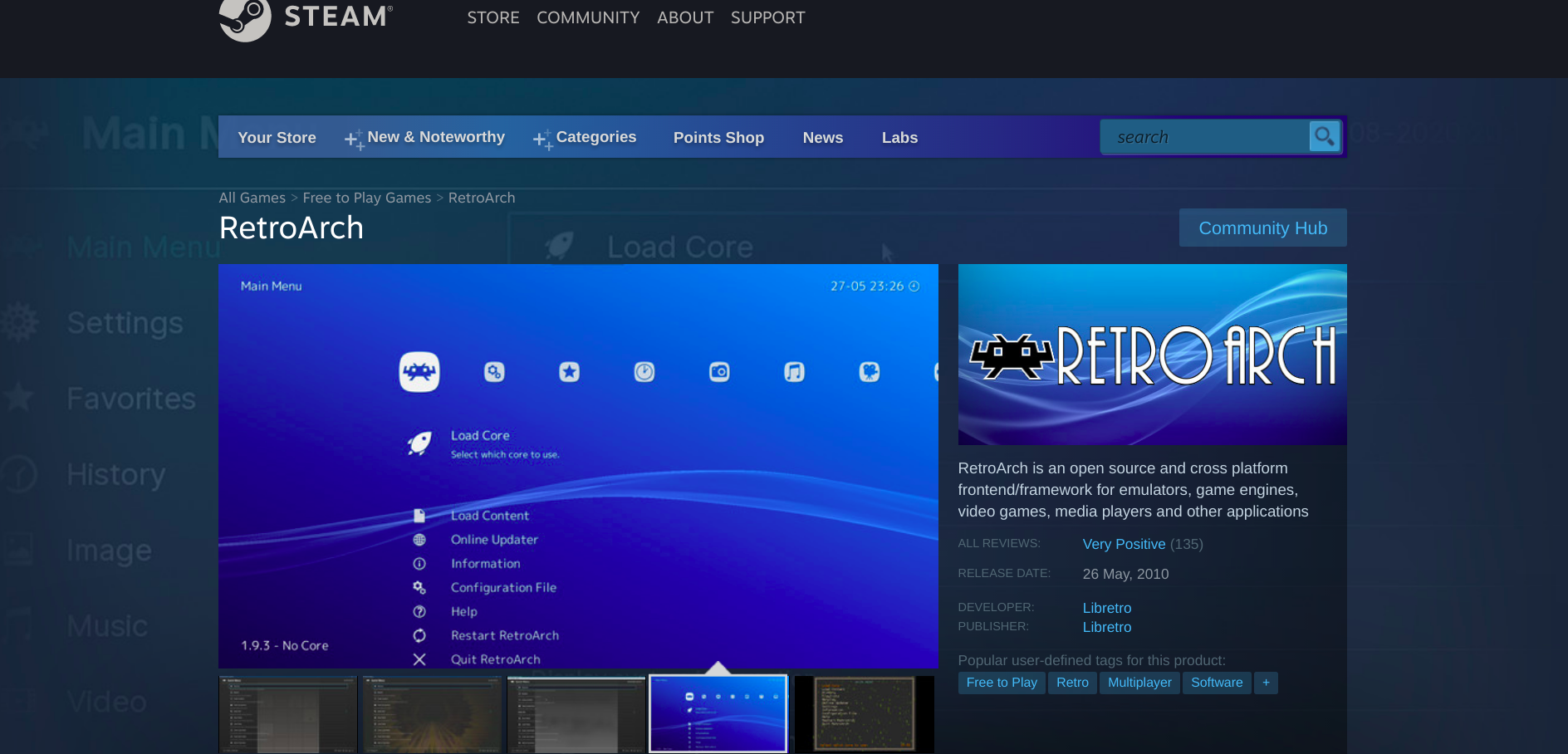Click the 1.9.3 - No Core version text
The image size is (1568, 754).
pyautogui.click(x=285, y=645)
